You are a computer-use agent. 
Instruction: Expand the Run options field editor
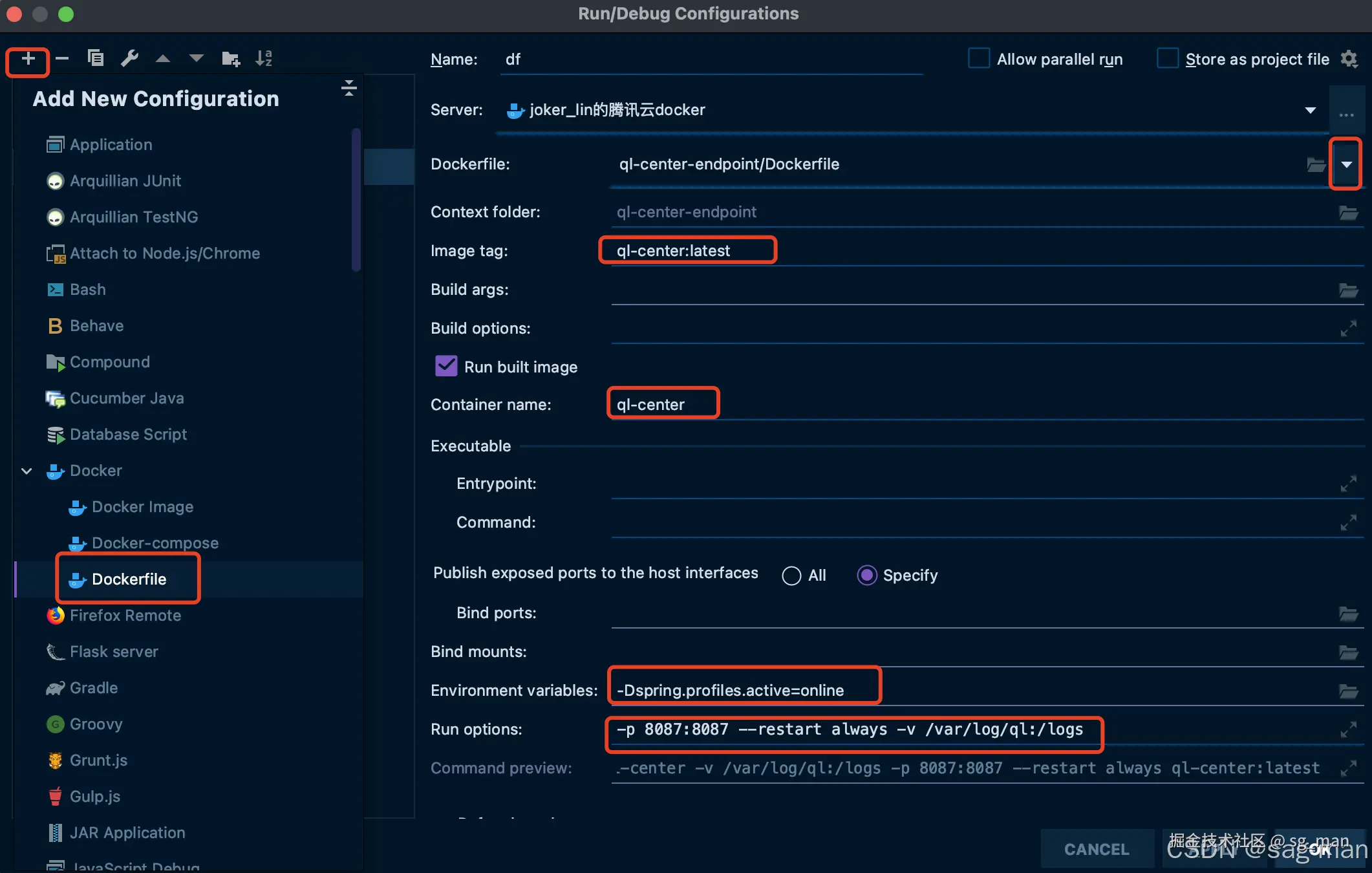1348,729
